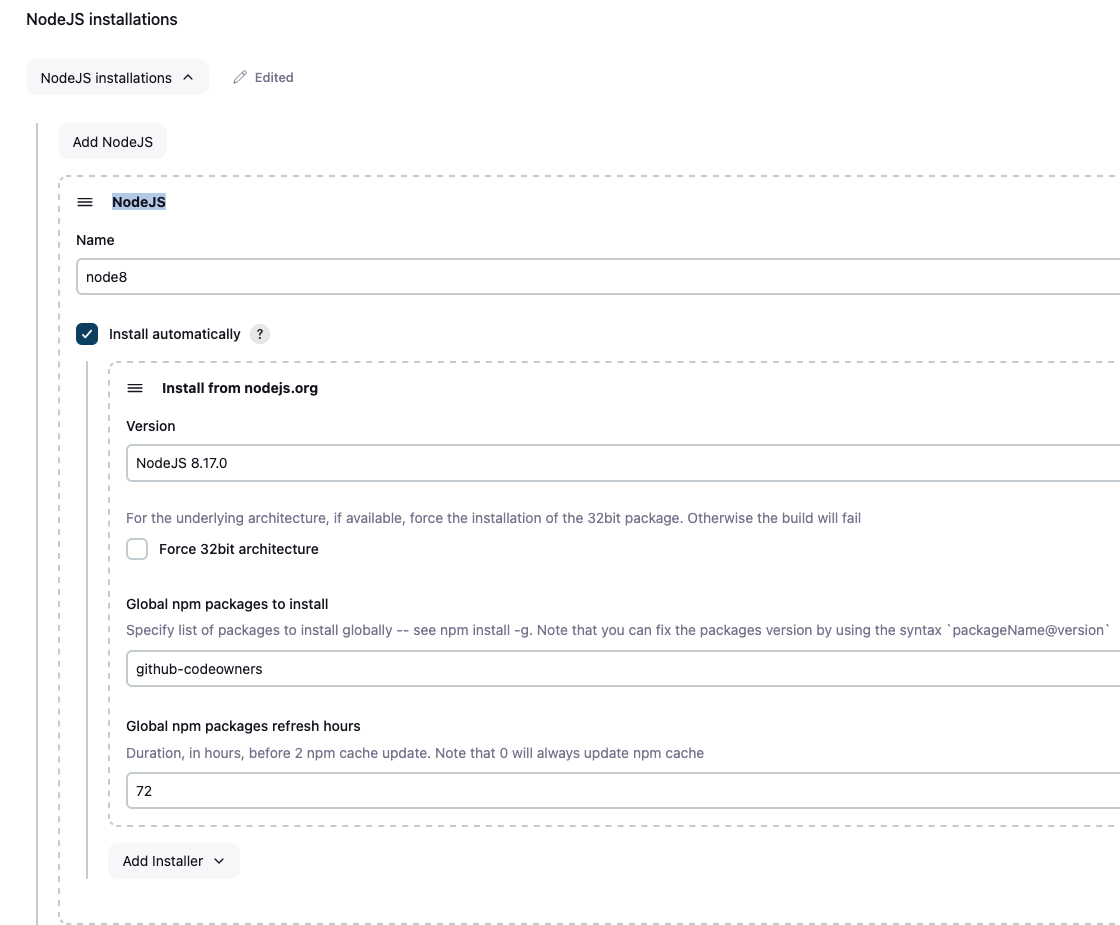Focus the Name field containing node8
This screenshot has width=1120, height=925.
click(x=598, y=277)
